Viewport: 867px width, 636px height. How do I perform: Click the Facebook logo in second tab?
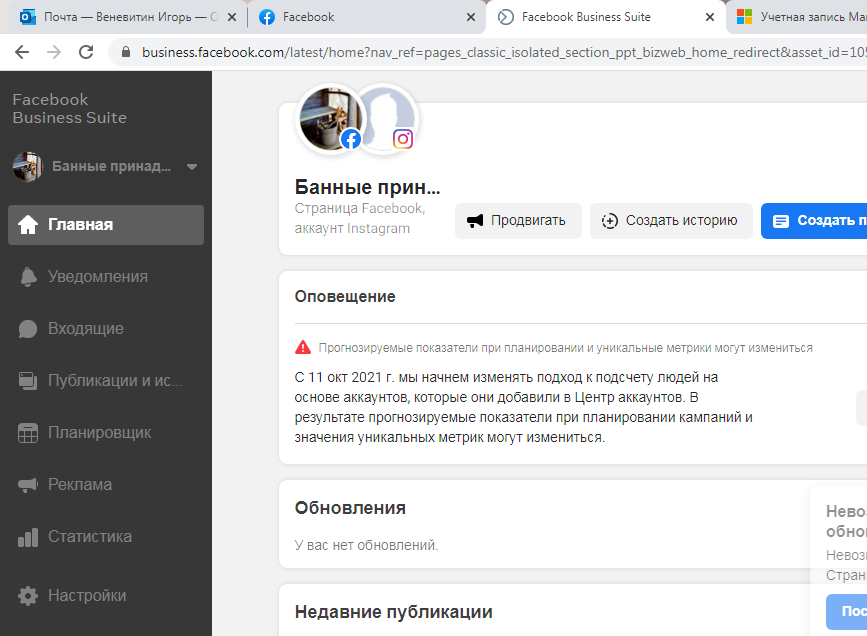click(267, 17)
